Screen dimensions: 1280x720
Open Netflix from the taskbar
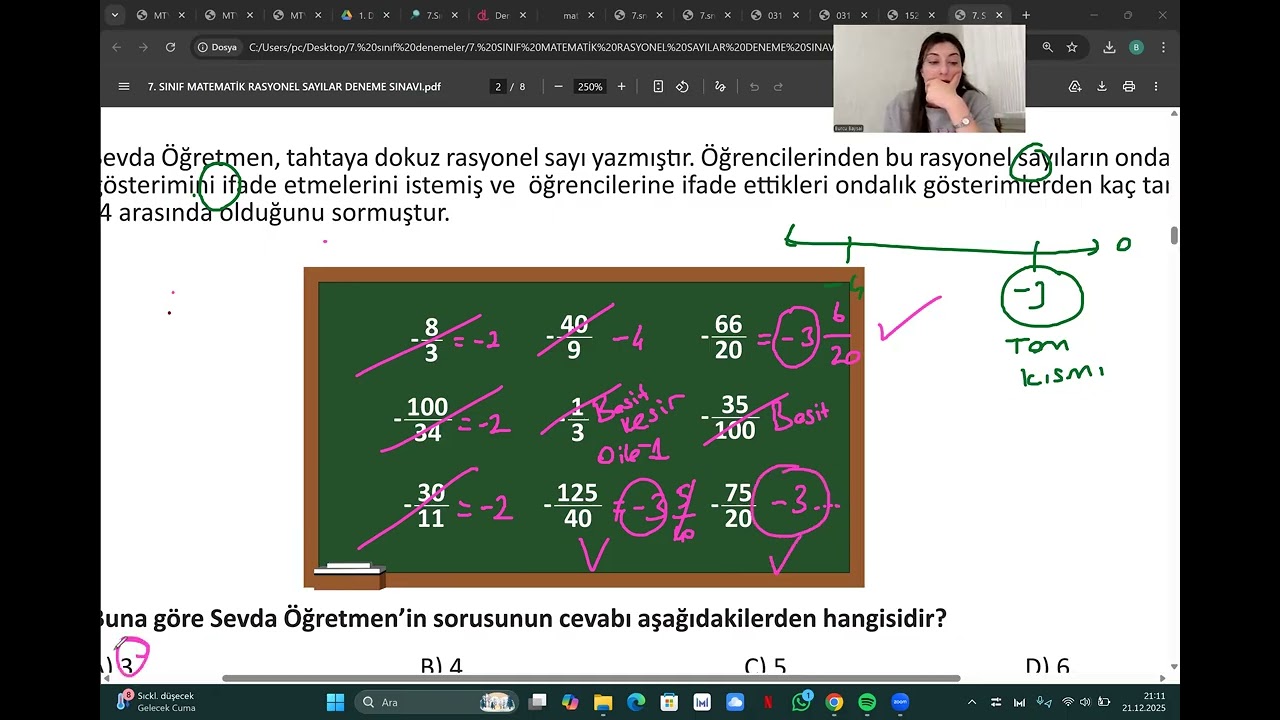point(768,702)
